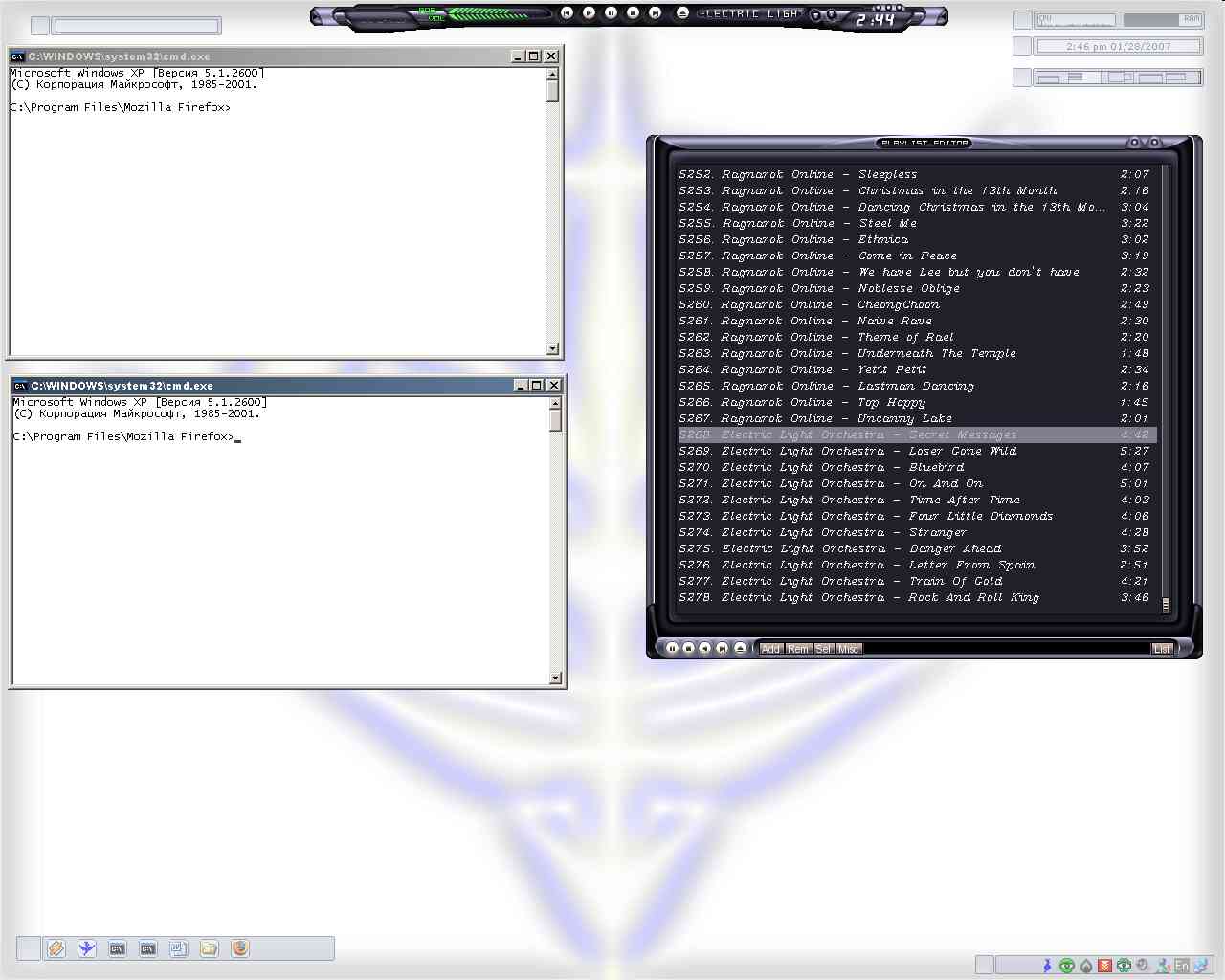This screenshot has width=1225, height=980.
Task: Stop playback in the main player bar
Action: 633,13
